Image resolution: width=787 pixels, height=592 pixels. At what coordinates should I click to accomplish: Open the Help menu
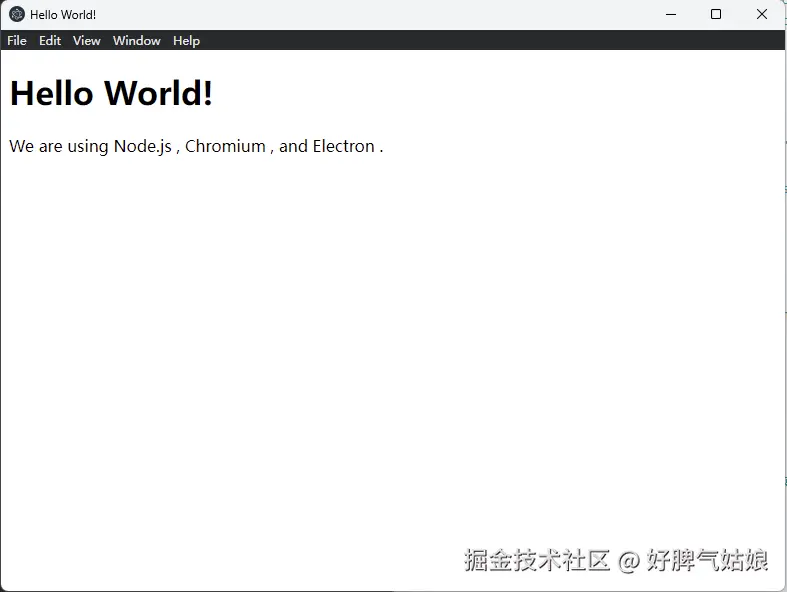(x=186, y=41)
